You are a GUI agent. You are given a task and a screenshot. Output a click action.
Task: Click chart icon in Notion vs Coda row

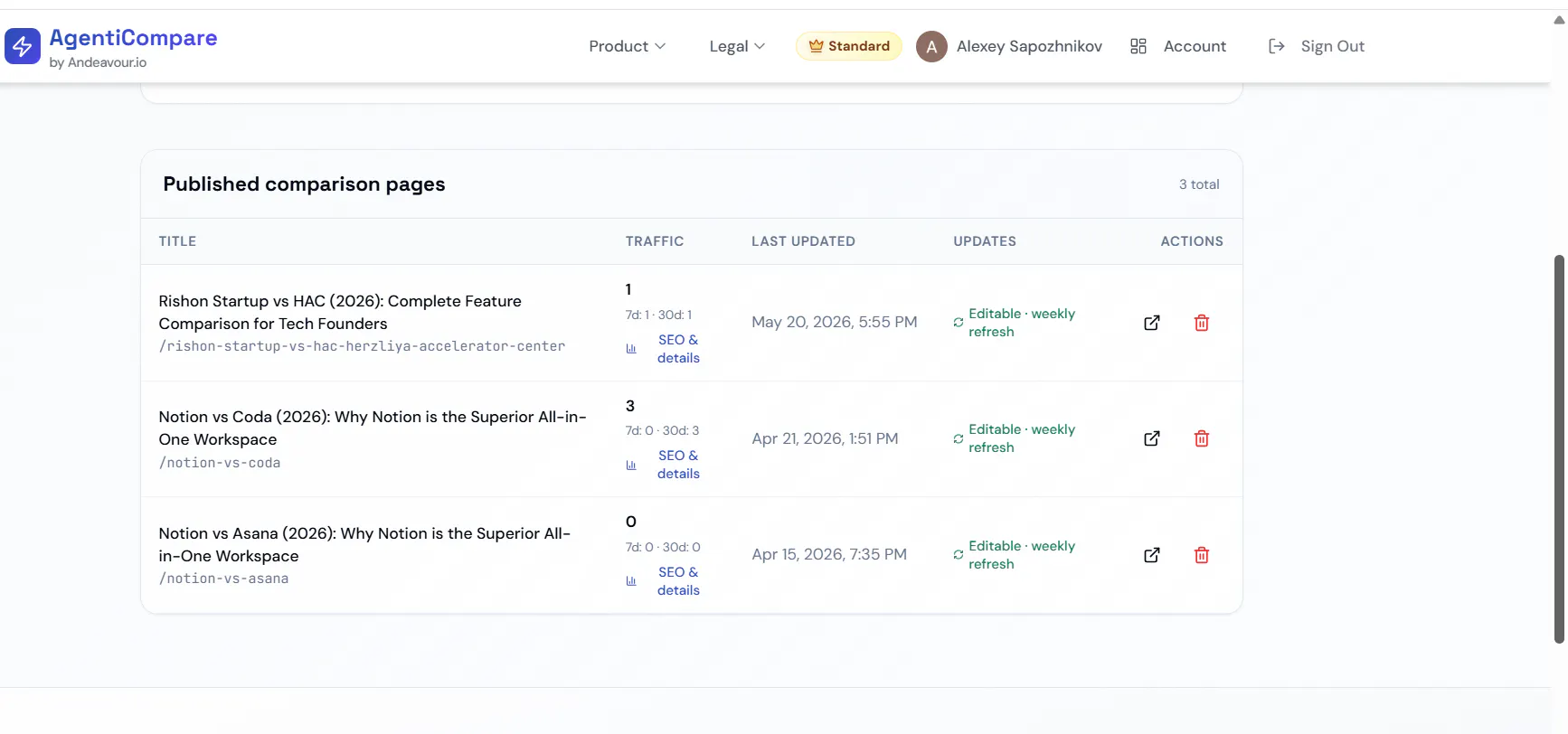tap(631, 466)
